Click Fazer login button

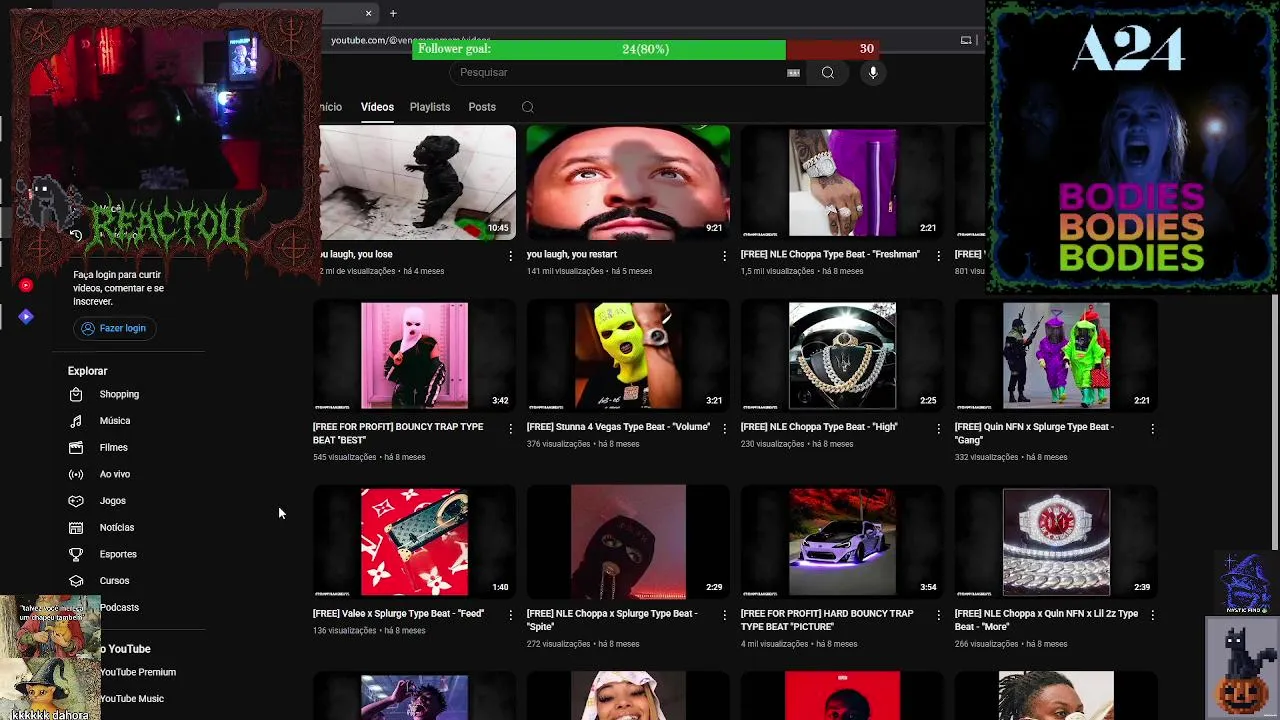pyautogui.click(x=113, y=328)
